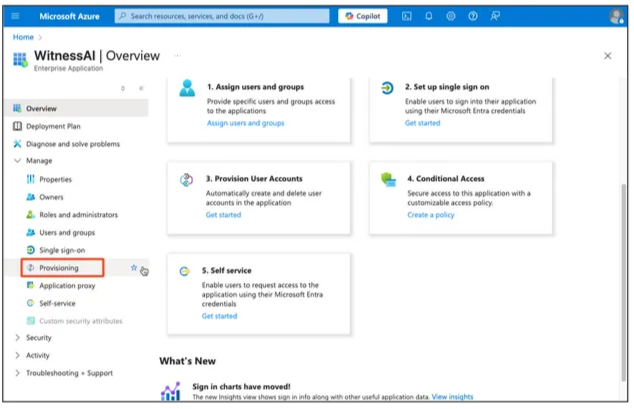Image resolution: width=634 pixels, height=409 pixels.
Task: Click the Overview sidebar icon
Action: (x=17, y=108)
